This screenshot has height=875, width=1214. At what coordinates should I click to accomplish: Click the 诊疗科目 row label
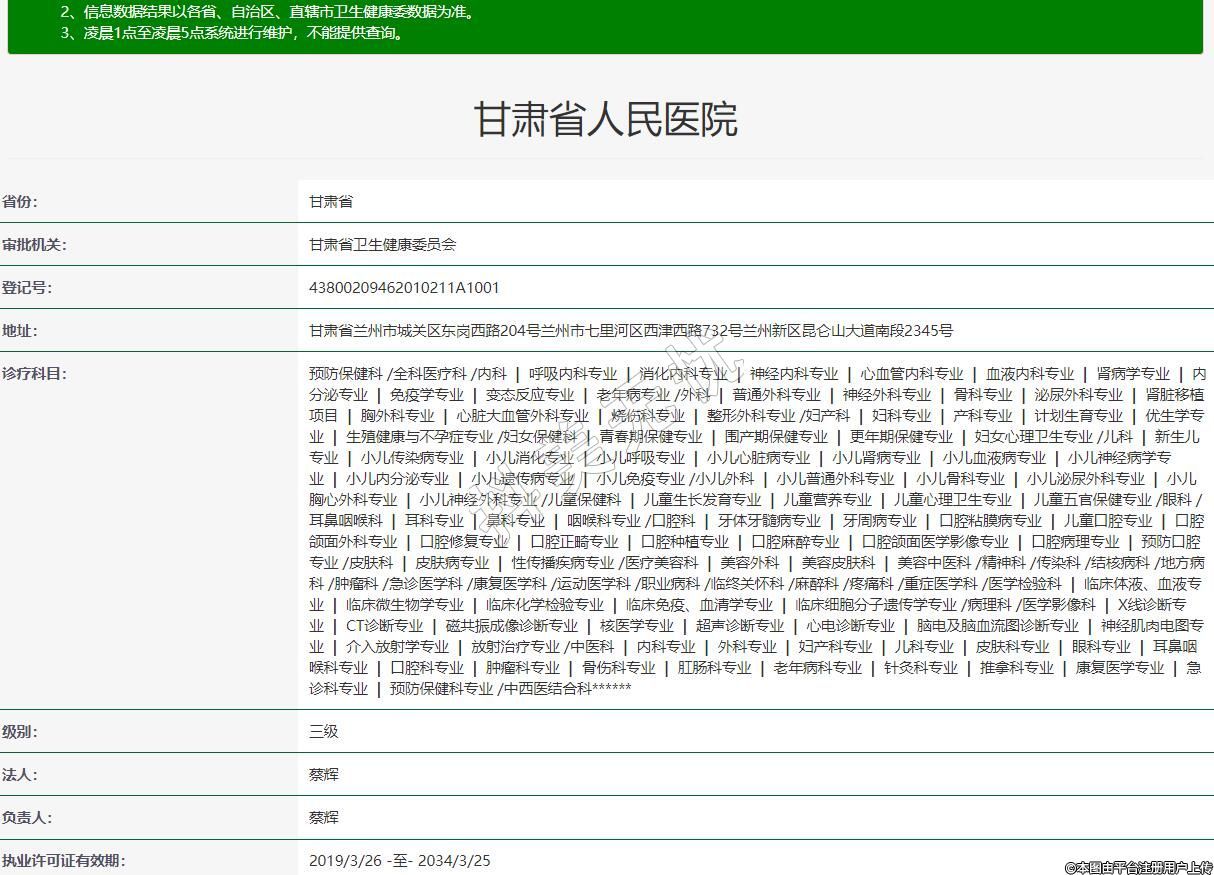[33, 374]
